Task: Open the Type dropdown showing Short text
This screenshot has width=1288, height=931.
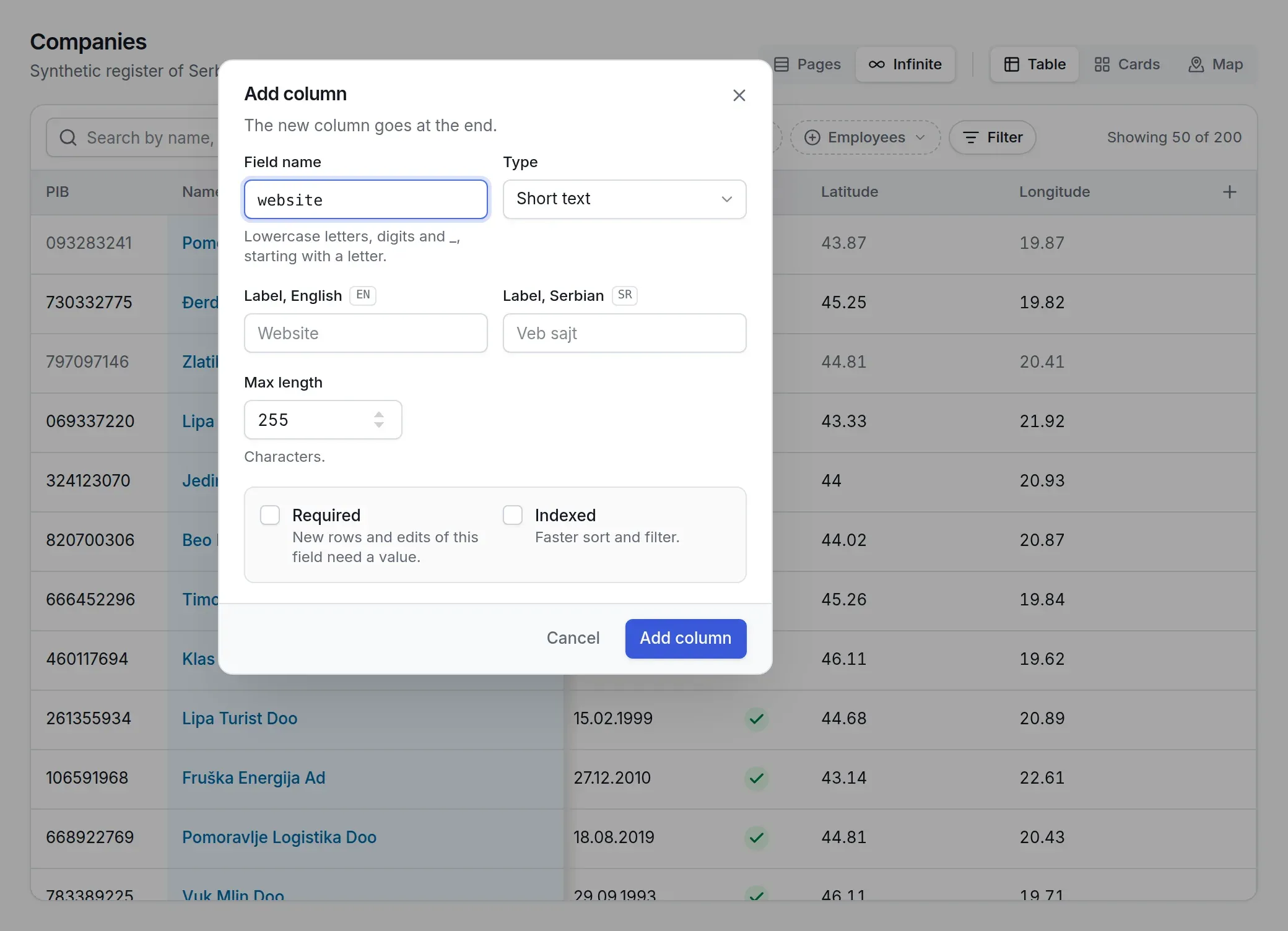Action: click(x=625, y=199)
